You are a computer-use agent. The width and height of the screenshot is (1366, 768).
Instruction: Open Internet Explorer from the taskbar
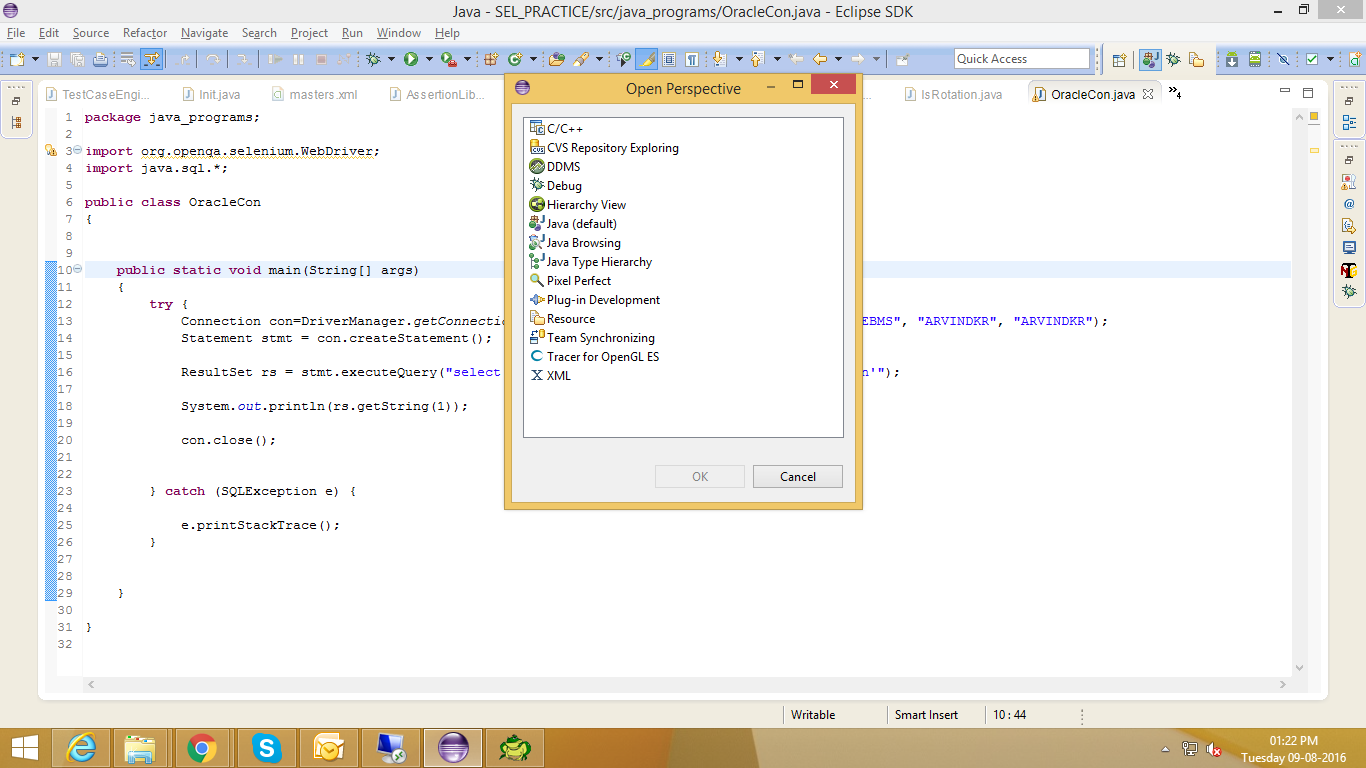tap(80, 747)
